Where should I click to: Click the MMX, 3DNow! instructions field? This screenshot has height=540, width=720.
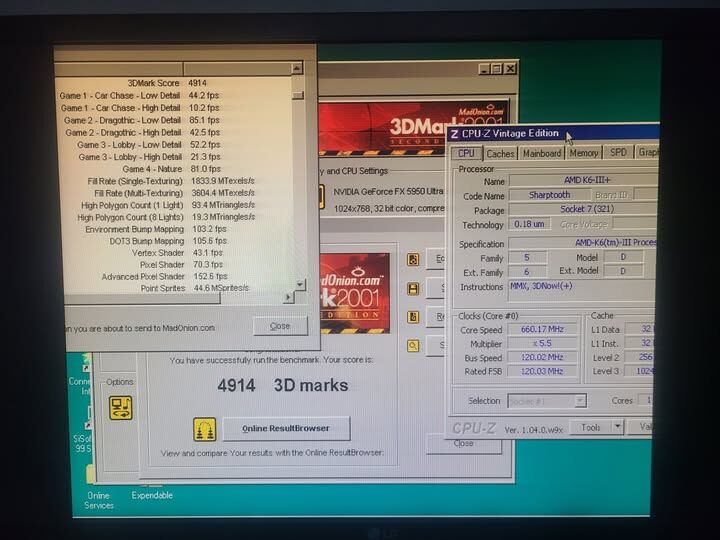click(x=583, y=291)
